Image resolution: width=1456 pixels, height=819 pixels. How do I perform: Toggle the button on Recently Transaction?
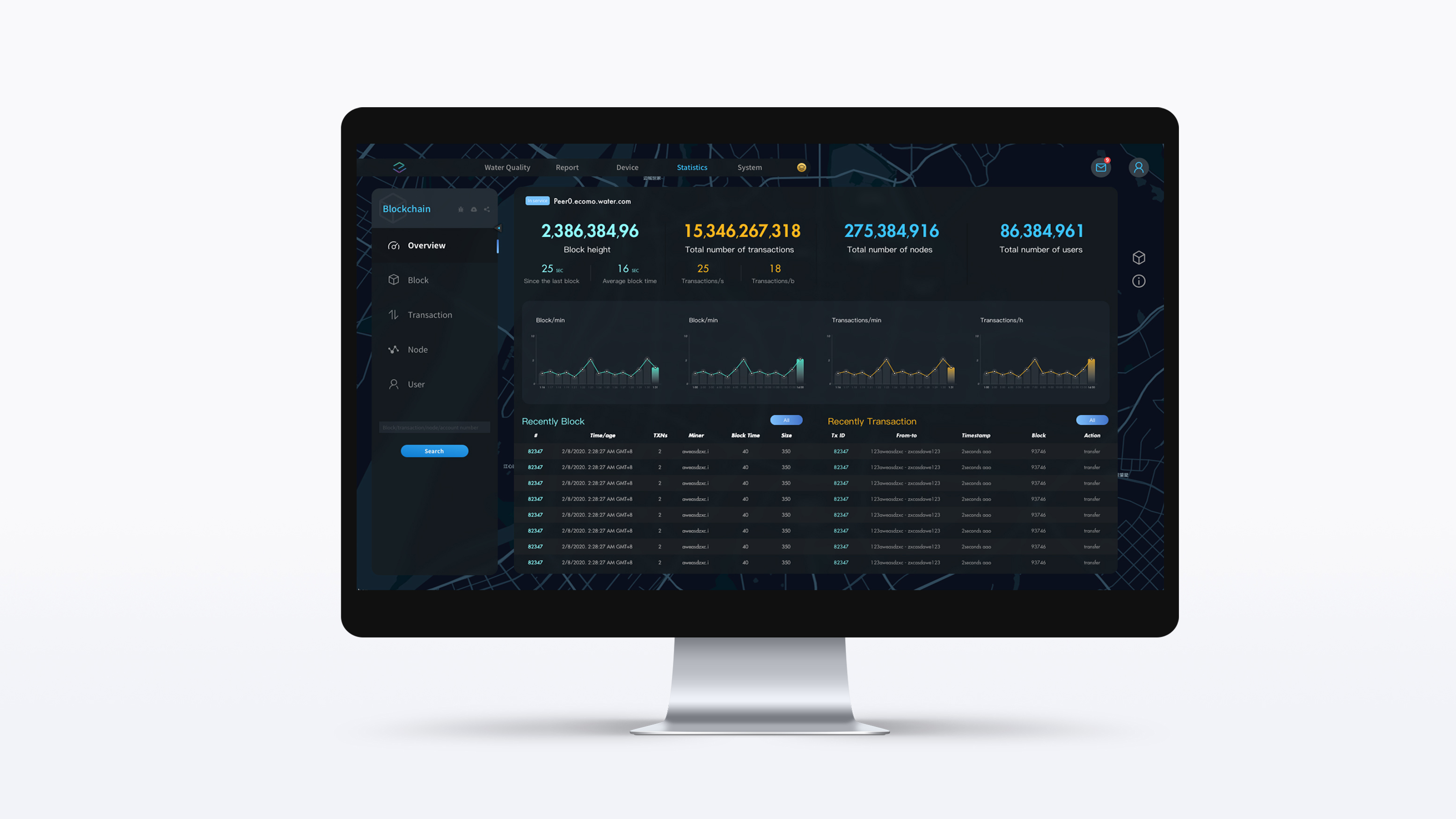tap(1091, 420)
